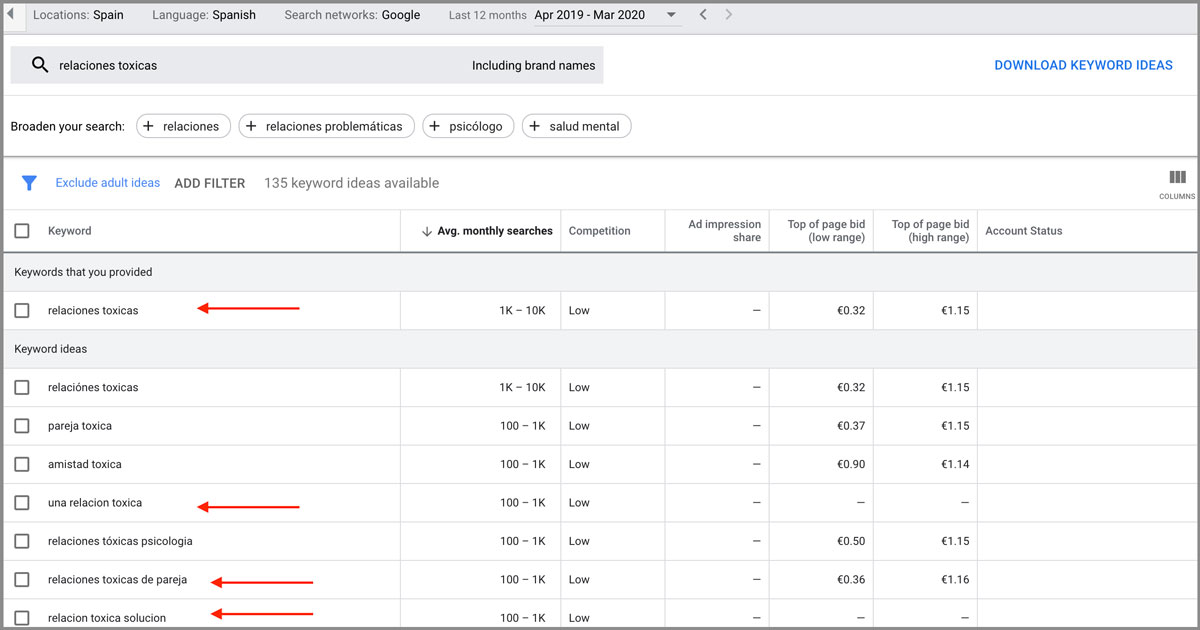Click the blue filter funnel icon
The image size is (1200, 630).
coord(29,183)
